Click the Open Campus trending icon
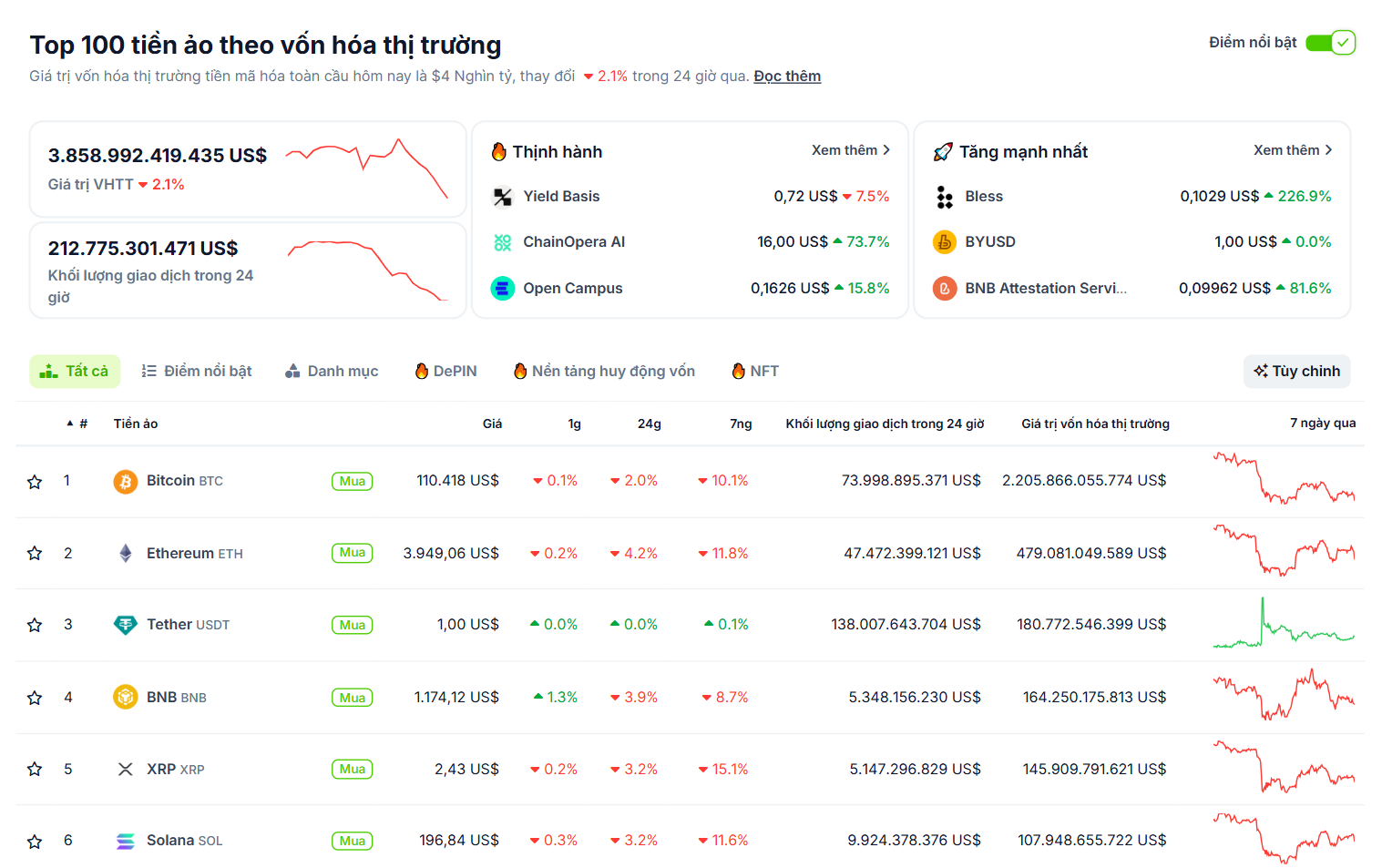Screen dimensions: 1382x868 [x=503, y=288]
